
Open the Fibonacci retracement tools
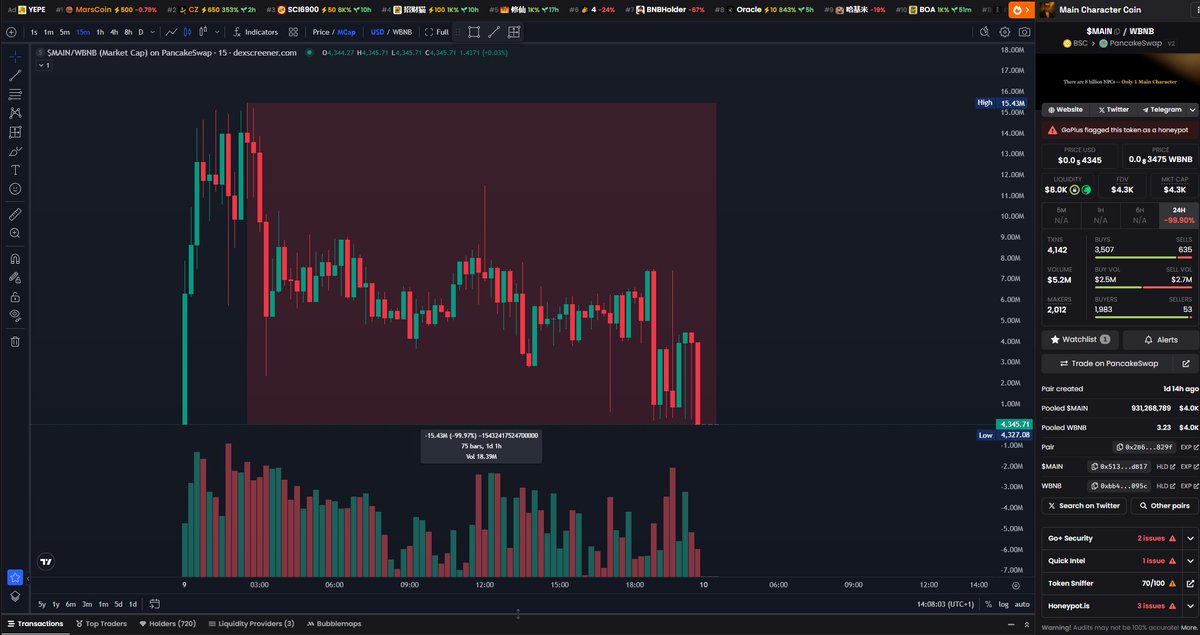coord(15,95)
